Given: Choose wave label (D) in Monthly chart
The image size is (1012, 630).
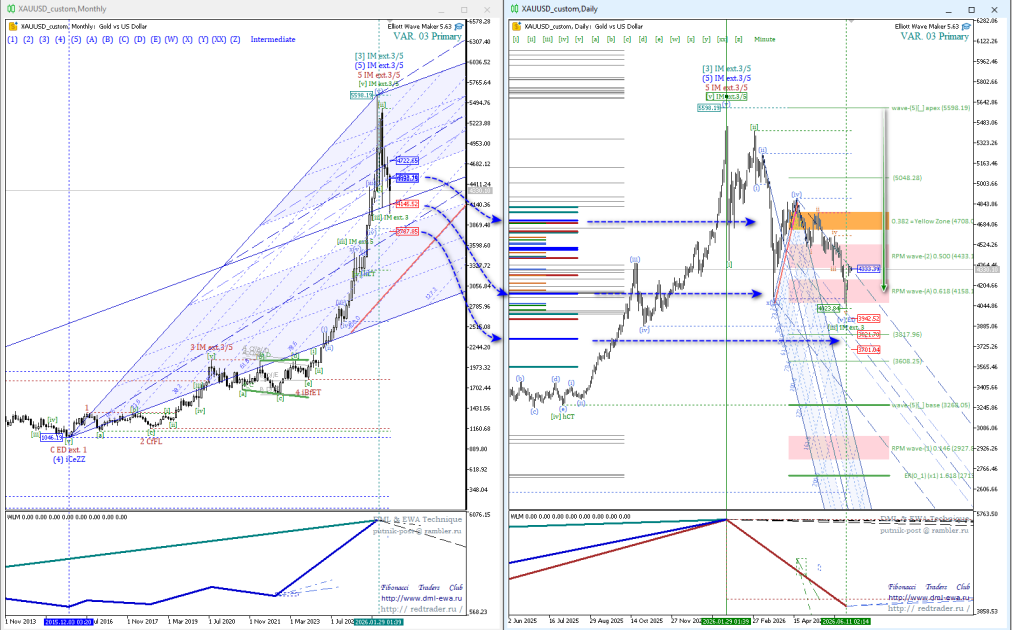Looking at the screenshot, I should 139,39.
